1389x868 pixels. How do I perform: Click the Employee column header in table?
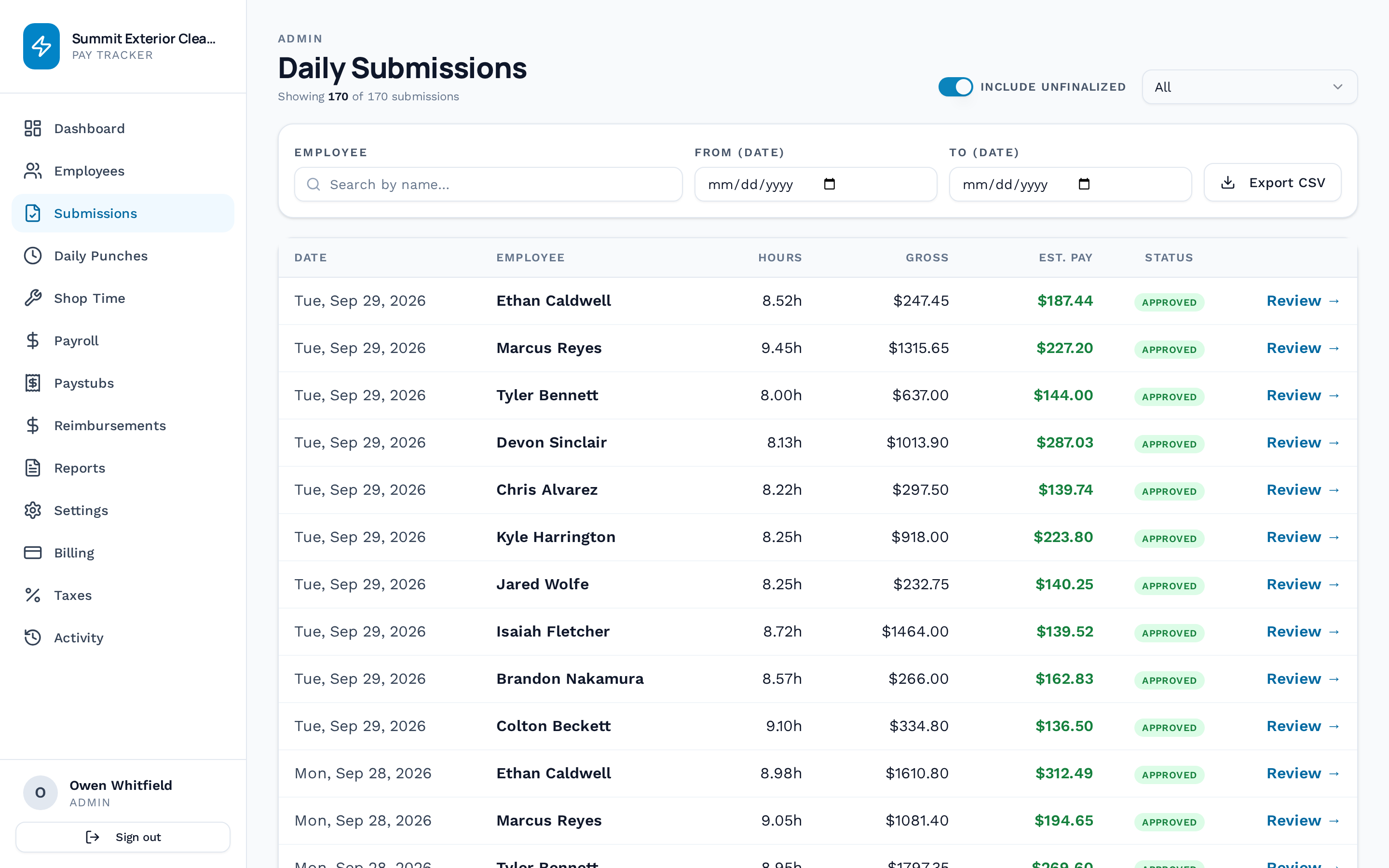point(531,258)
